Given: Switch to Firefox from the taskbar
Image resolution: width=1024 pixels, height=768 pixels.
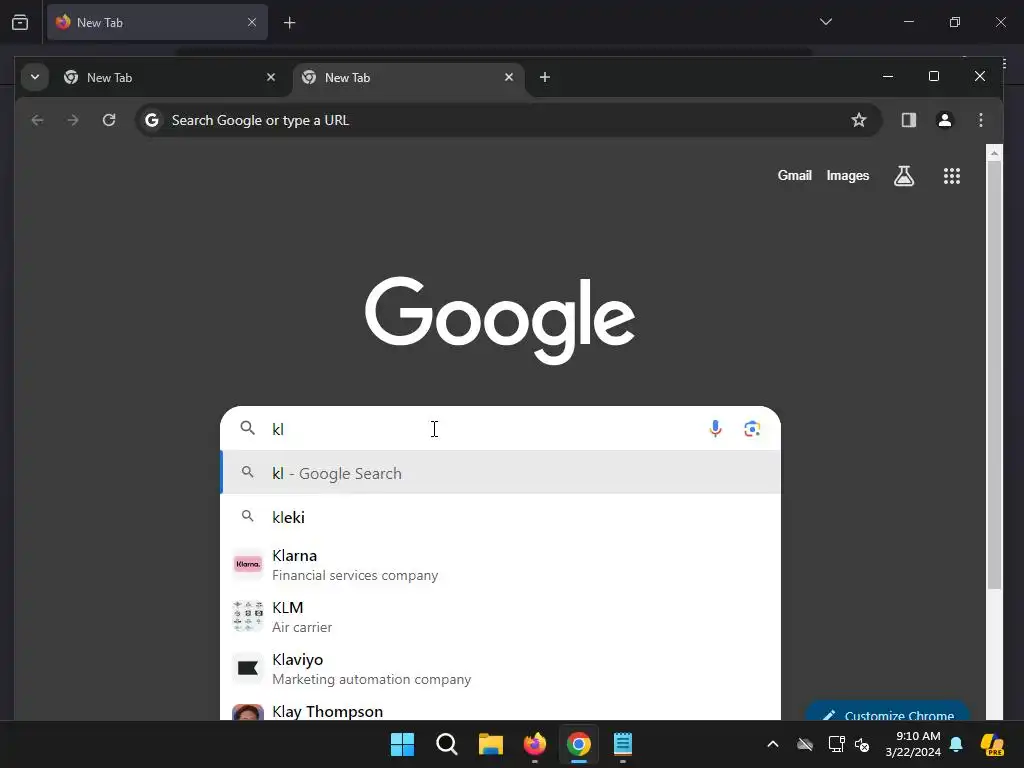Looking at the screenshot, I should (x=535, y=744).
